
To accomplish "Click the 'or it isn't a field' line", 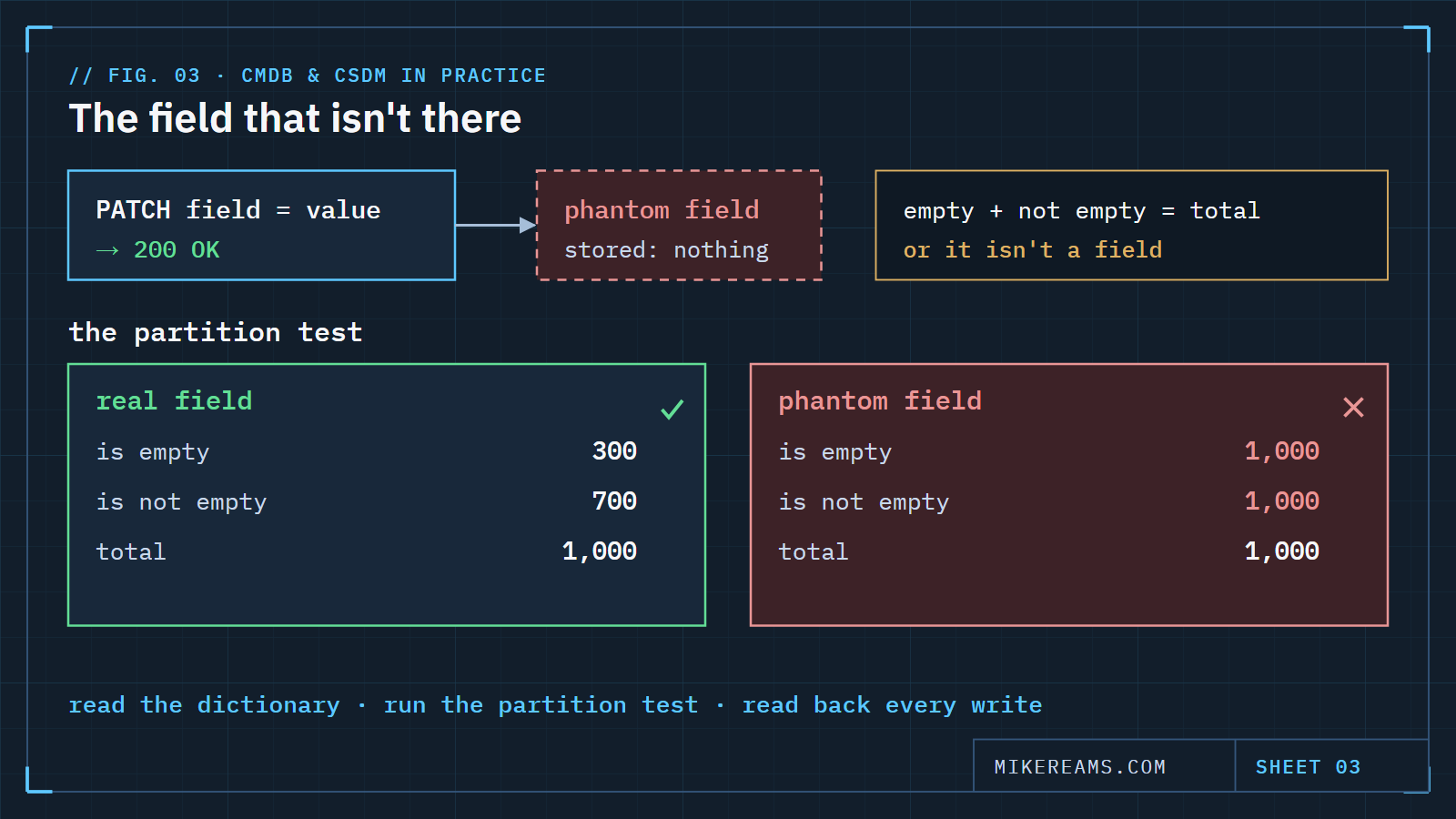I will (1032, 249).
